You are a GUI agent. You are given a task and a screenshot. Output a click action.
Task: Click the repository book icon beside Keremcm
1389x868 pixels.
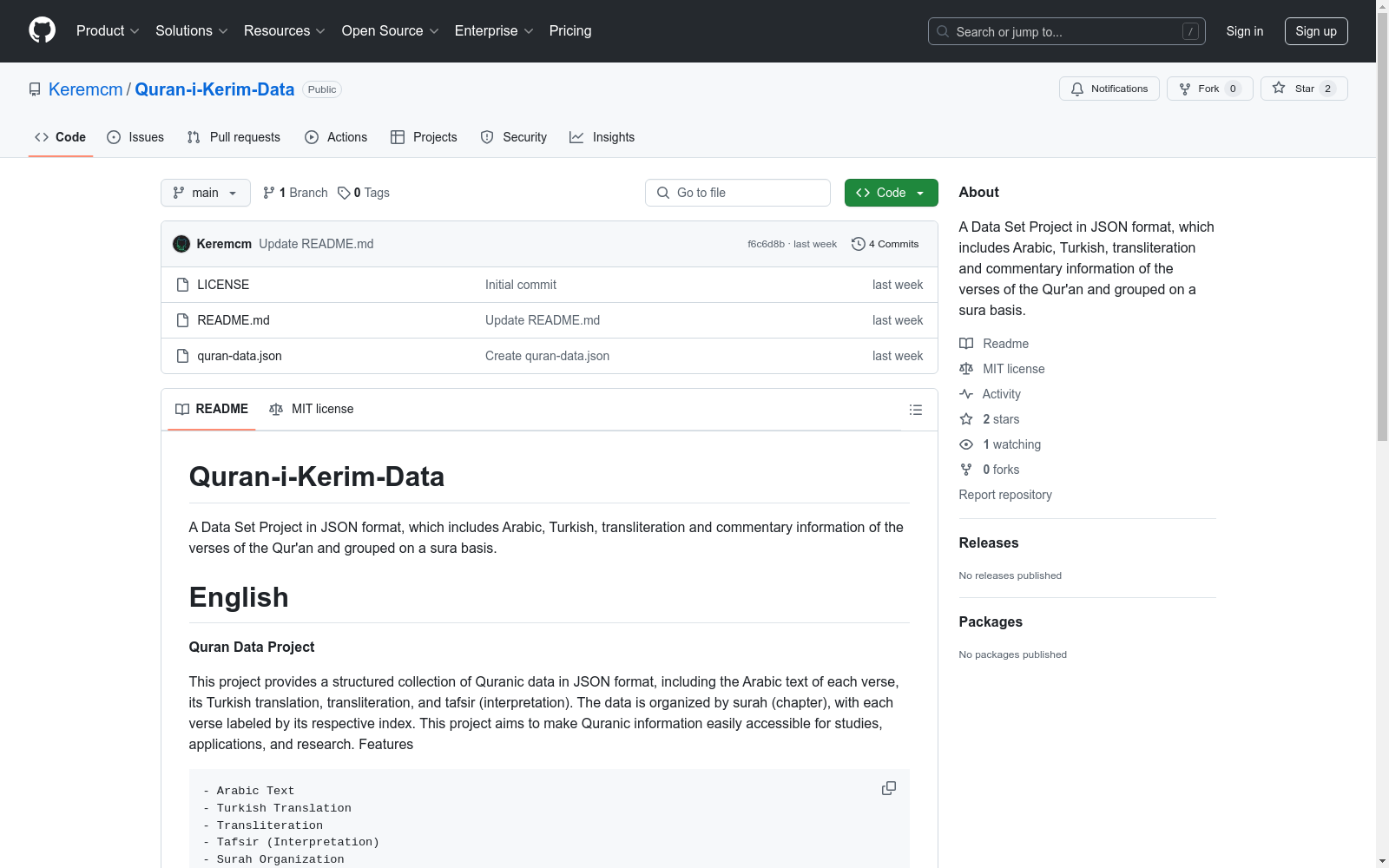(35, 89)
